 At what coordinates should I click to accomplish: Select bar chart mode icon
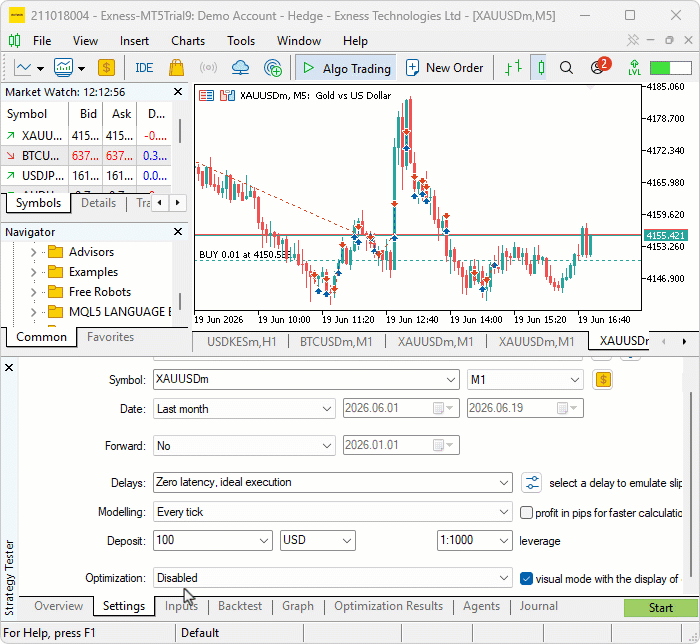(513, 68)
